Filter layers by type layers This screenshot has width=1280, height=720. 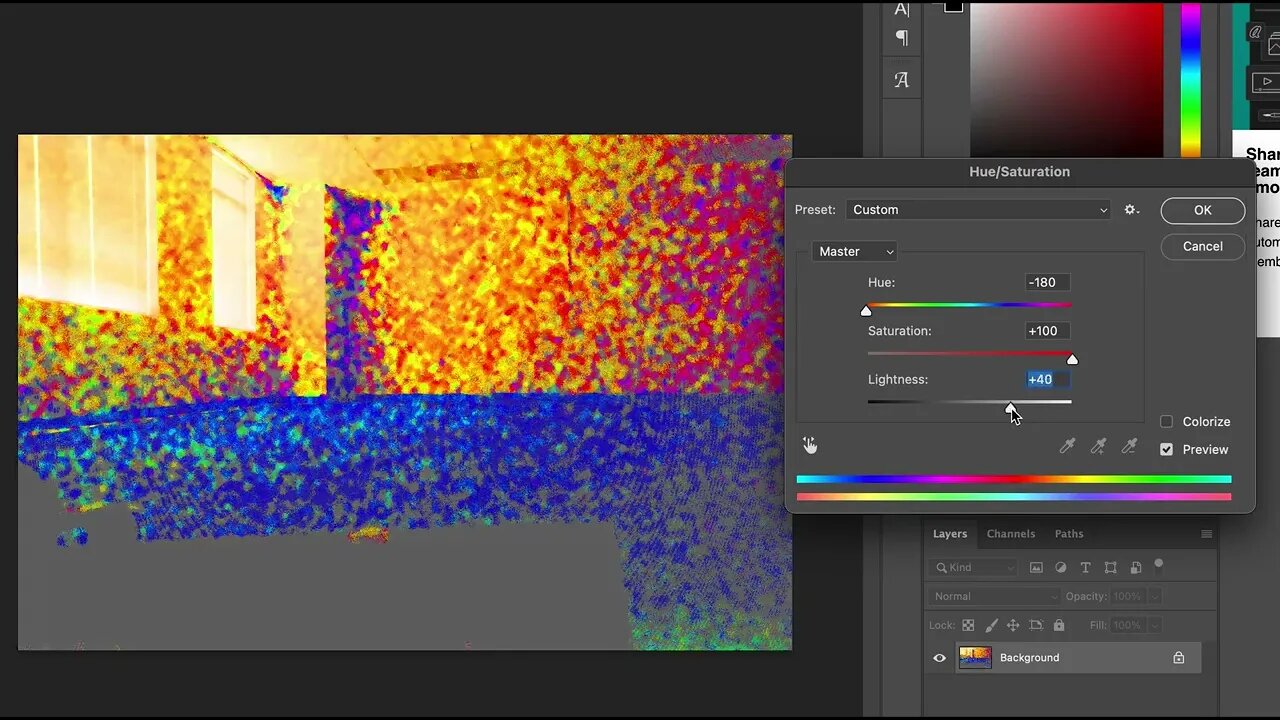coord(1085,568)
